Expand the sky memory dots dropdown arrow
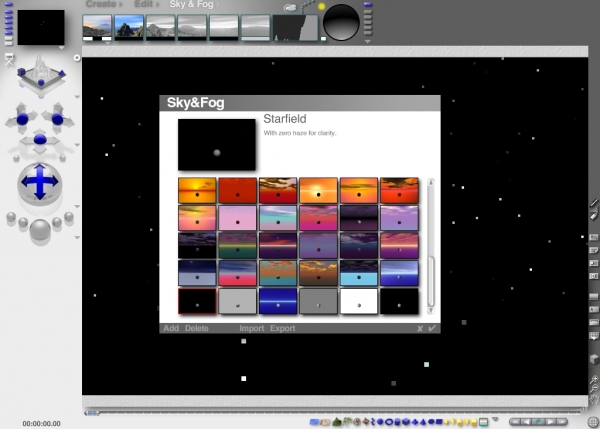Screen dimensions: 600x429 tap(367, 41)
